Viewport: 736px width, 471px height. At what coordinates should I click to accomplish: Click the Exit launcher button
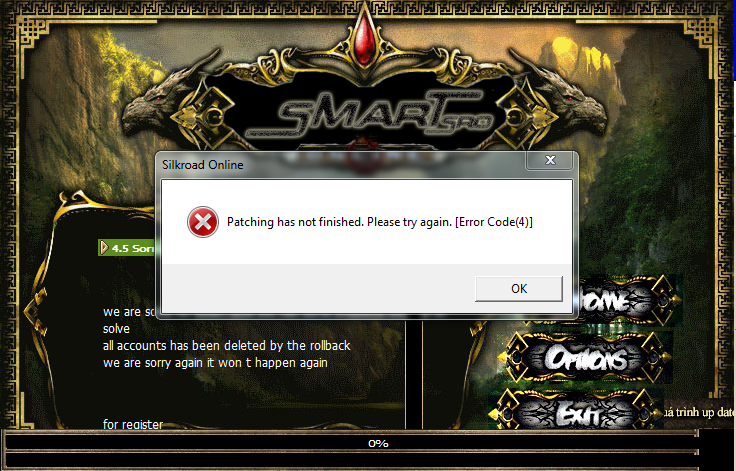click(579, 411)
